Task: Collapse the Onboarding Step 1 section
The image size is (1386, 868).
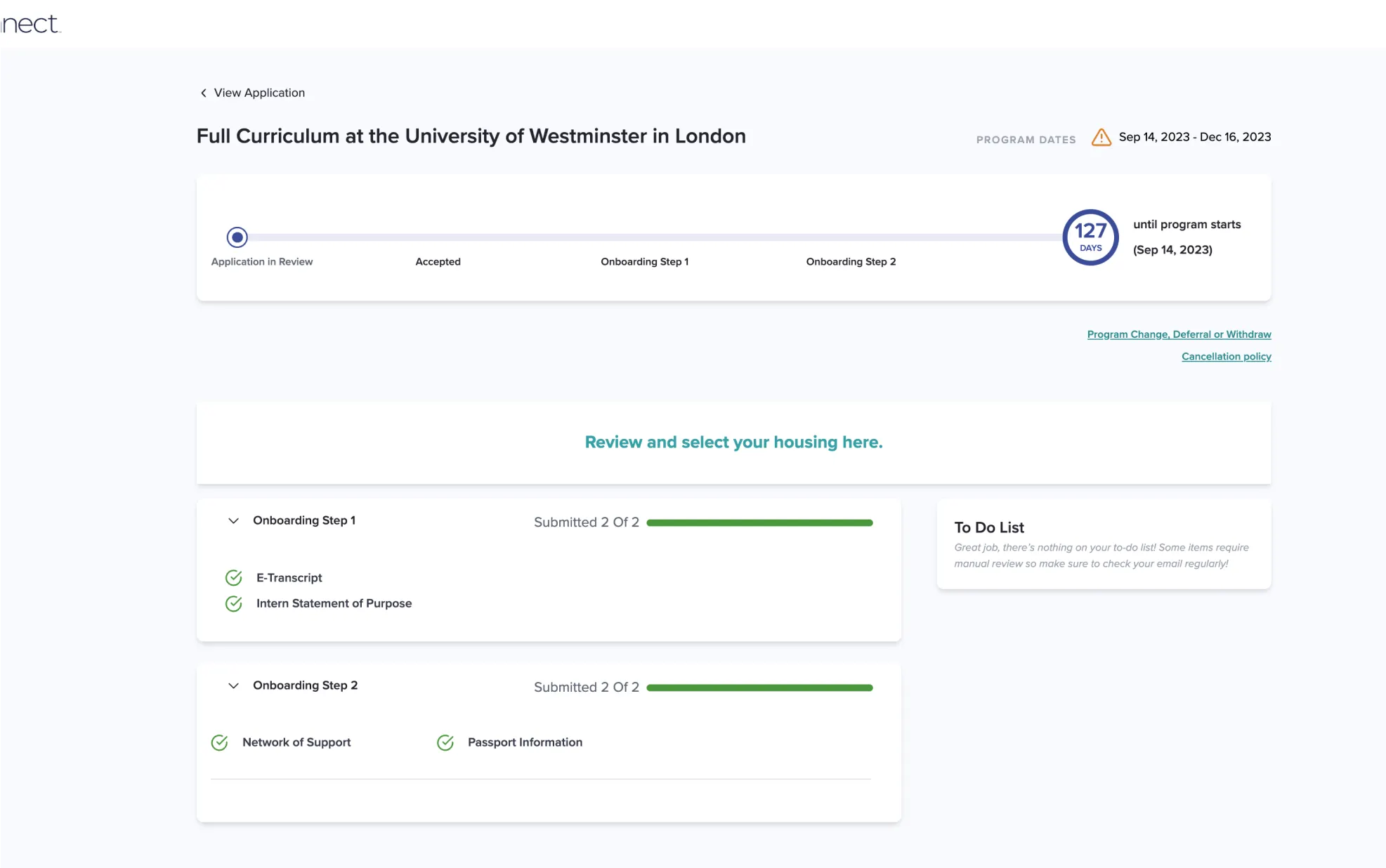Action: pyautogui.click(x=233, y=520)
